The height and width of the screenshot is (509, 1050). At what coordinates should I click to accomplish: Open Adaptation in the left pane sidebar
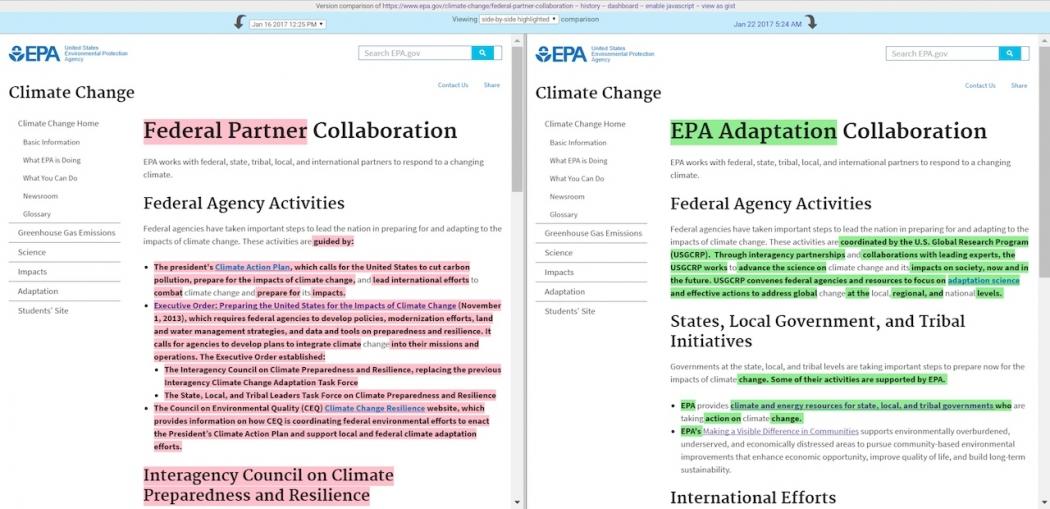38,291
